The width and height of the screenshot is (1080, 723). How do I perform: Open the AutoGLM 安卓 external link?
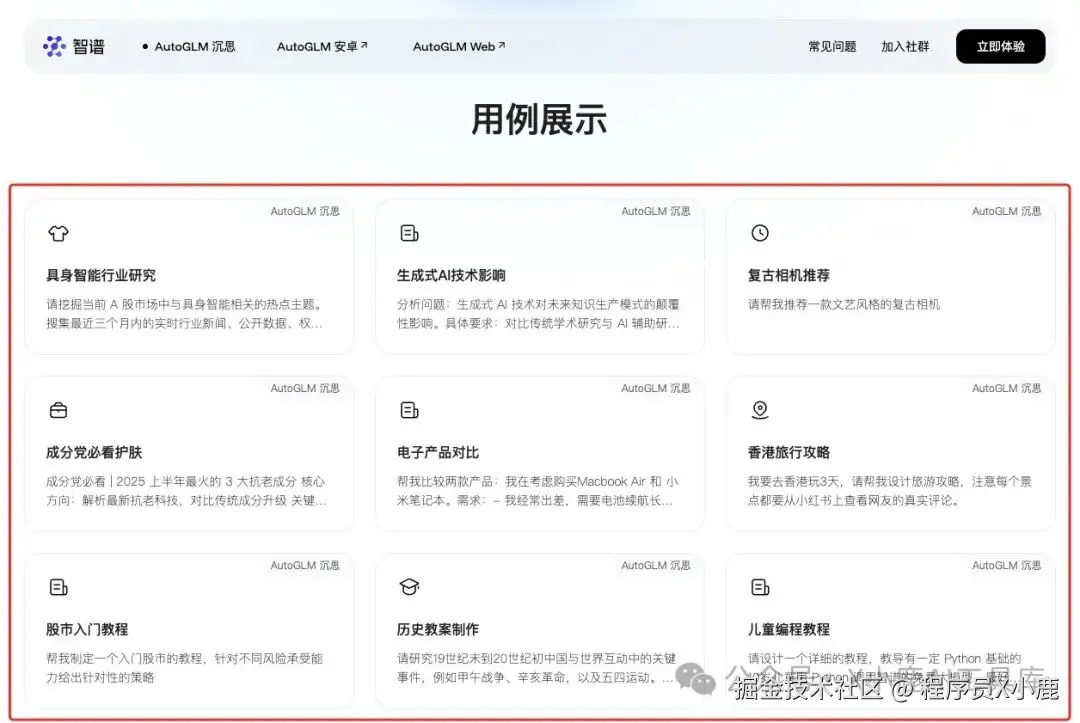click(x=322, y=46)
